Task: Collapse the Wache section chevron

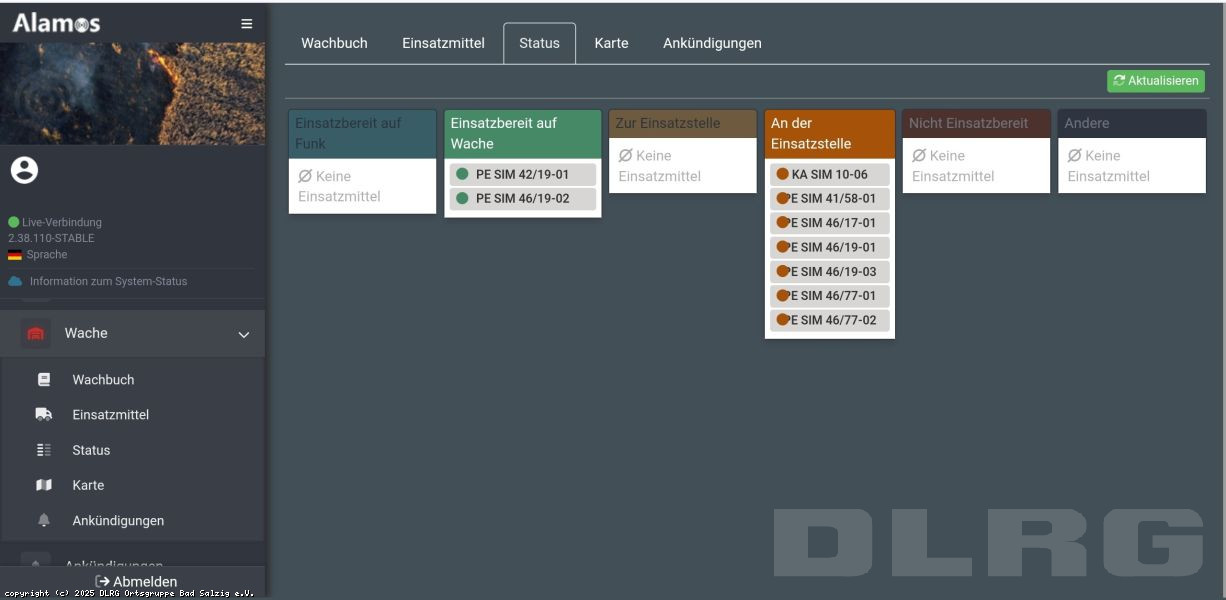Action: [243, 335]
